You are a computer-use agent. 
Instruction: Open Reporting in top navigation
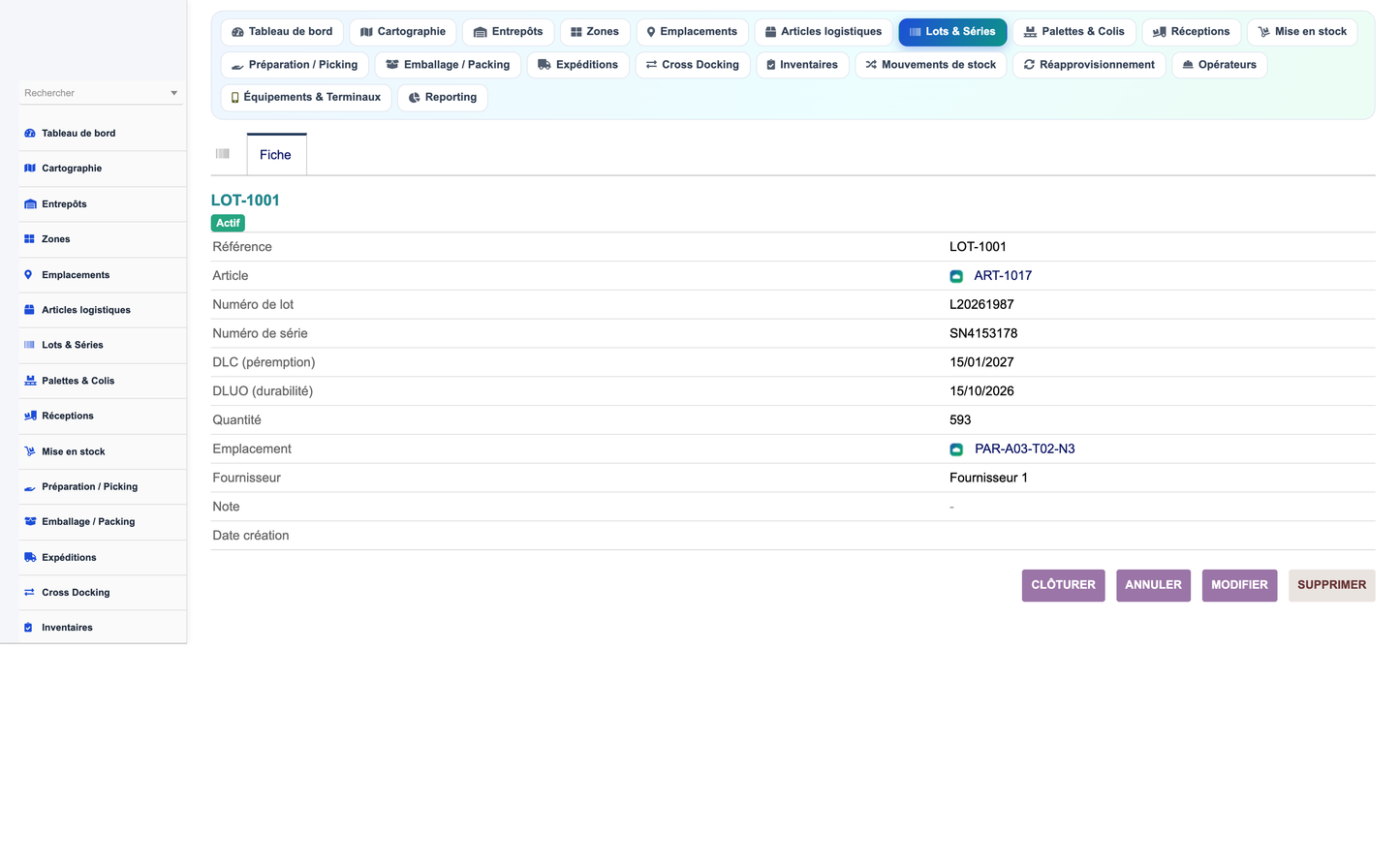[x=443, y=98]
